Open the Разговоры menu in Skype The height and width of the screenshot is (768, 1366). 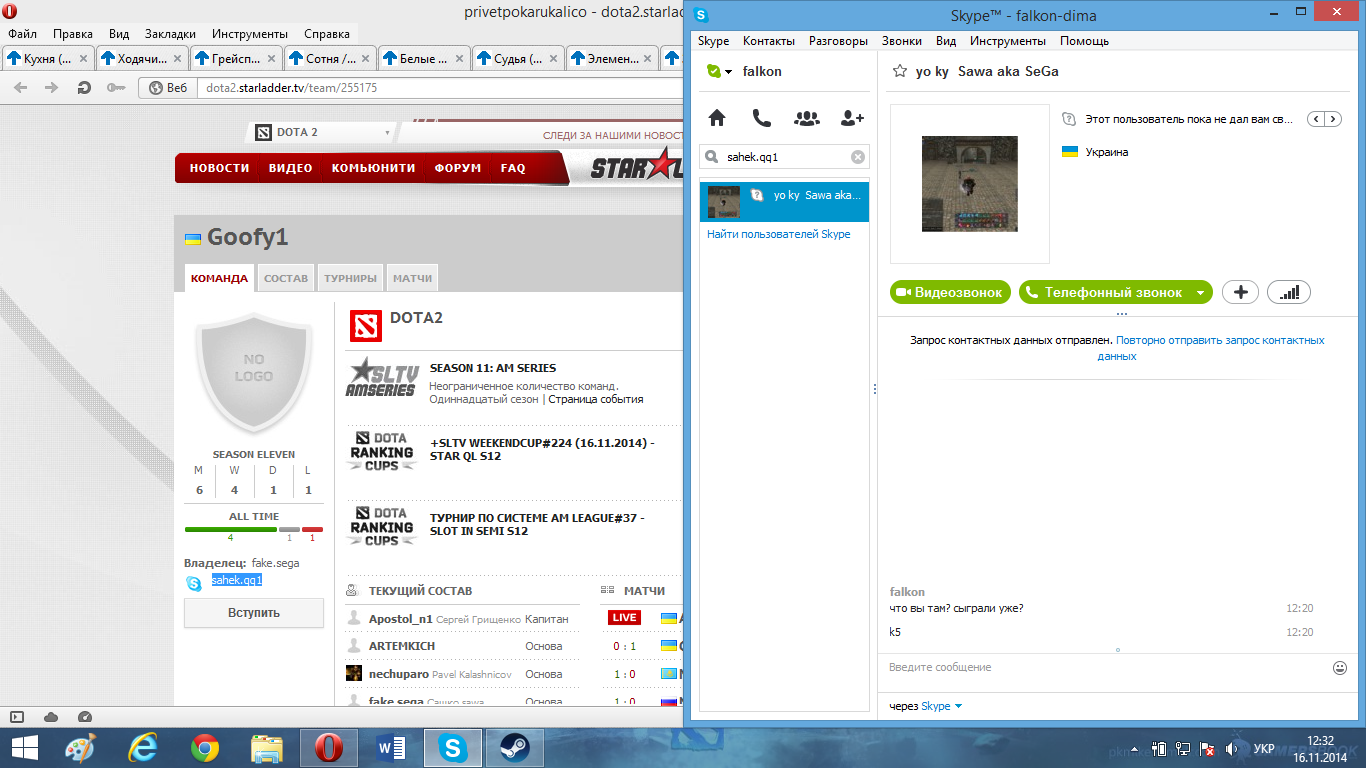click(x=838, y=41)
